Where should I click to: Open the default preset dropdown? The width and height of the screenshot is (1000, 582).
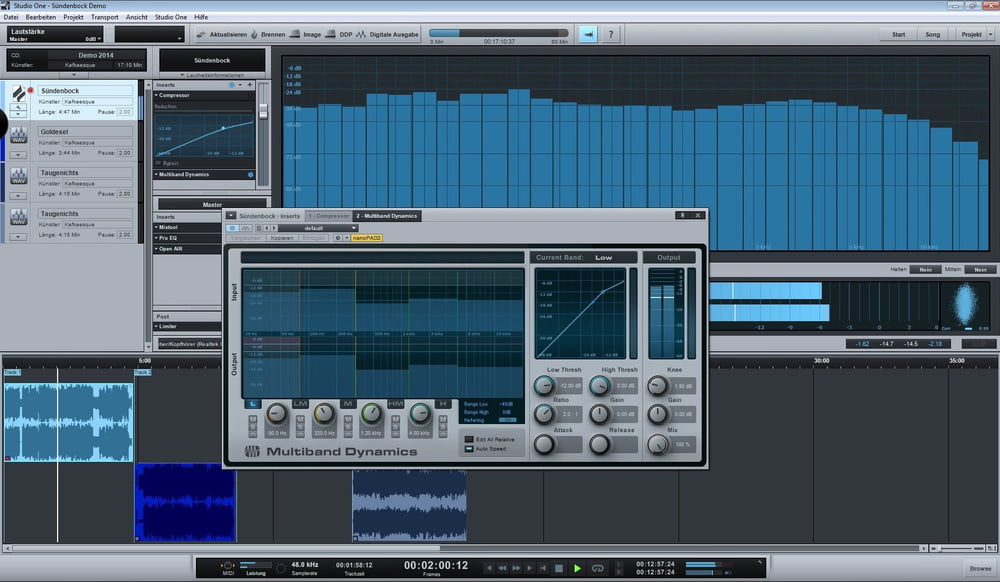(x=318, y=228)
